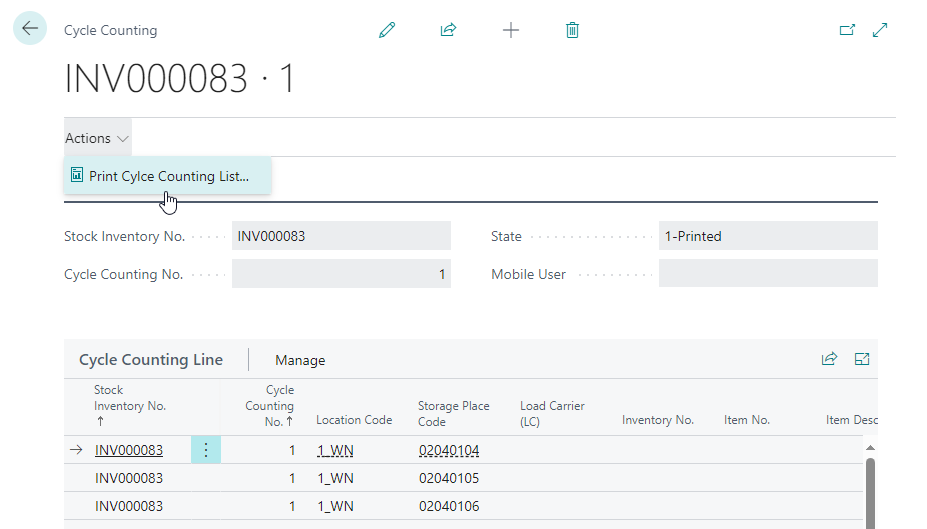The width and height of the screenshot is (927, 529).
Task: Click the 1_WN location code in first row
Action: click(x=335, y=450)
